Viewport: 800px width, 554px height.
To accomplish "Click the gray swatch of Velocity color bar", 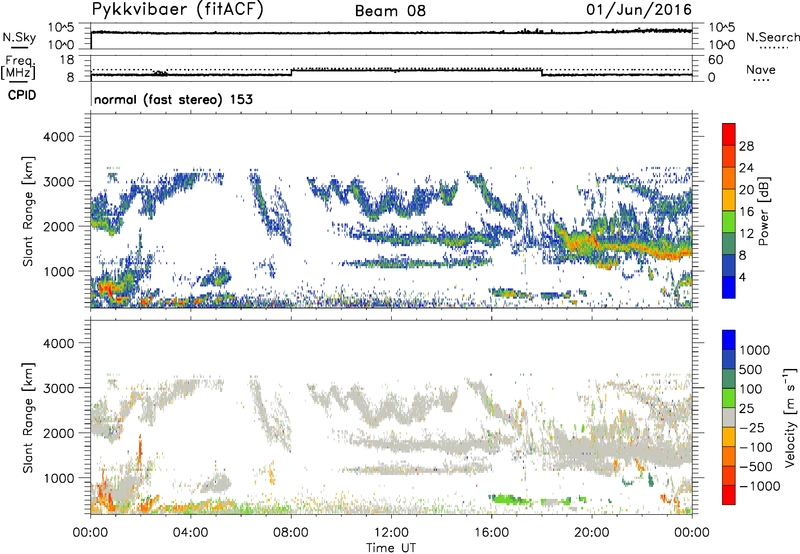I will (x=729, y=417).
